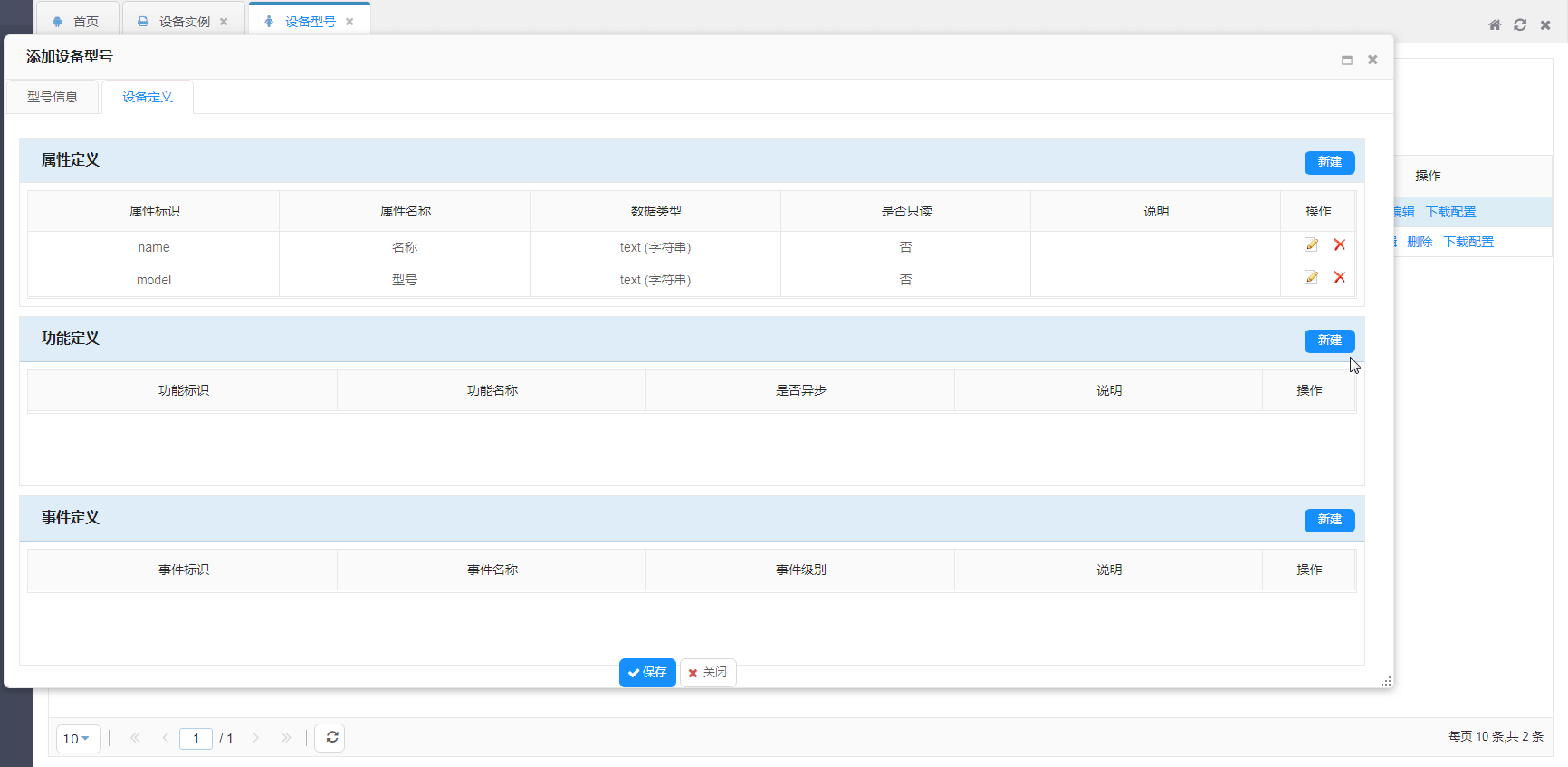Click the 下载配置 link in first row
The width and height of the screenshot is (1568, 767).
point(1450,212)
